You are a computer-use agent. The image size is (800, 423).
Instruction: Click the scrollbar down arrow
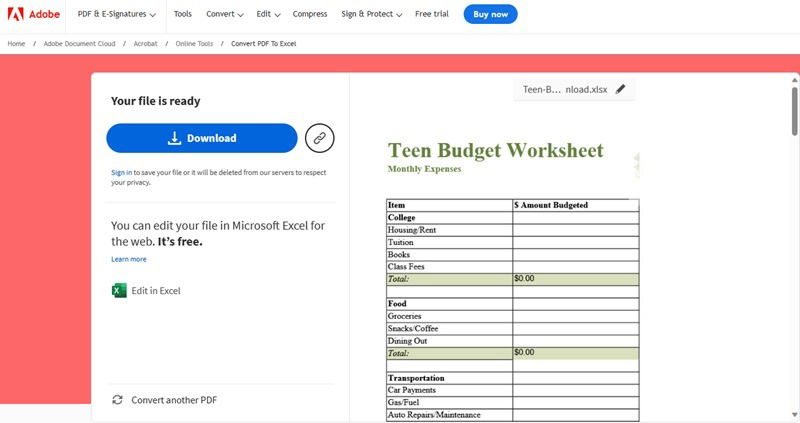pos(794,415)
